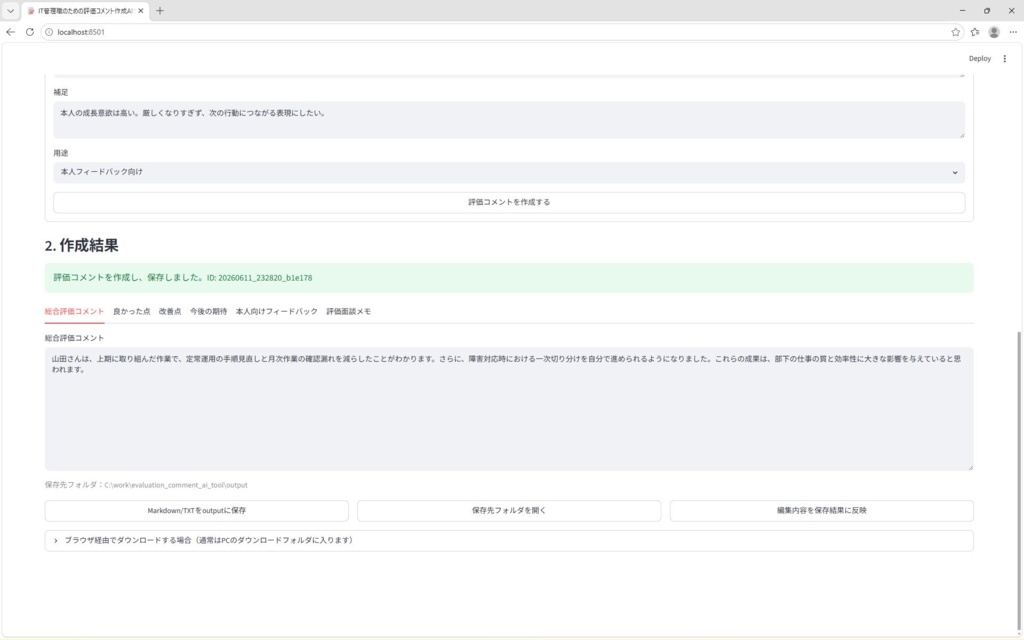Open a new browser tab
This screenshot has width=1024, height=640.
159,11
